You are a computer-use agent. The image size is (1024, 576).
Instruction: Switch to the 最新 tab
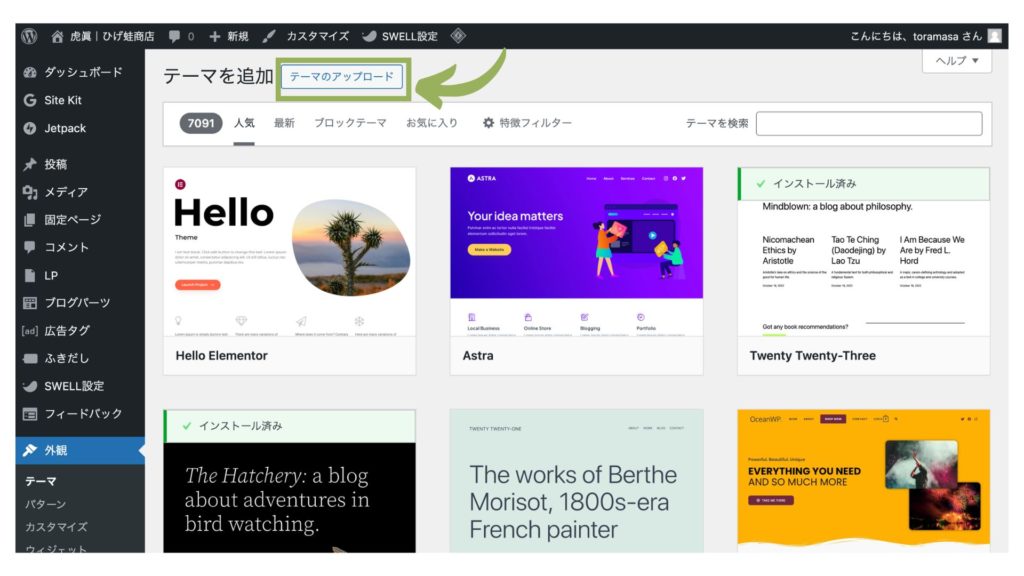click(x=284, y=123)
